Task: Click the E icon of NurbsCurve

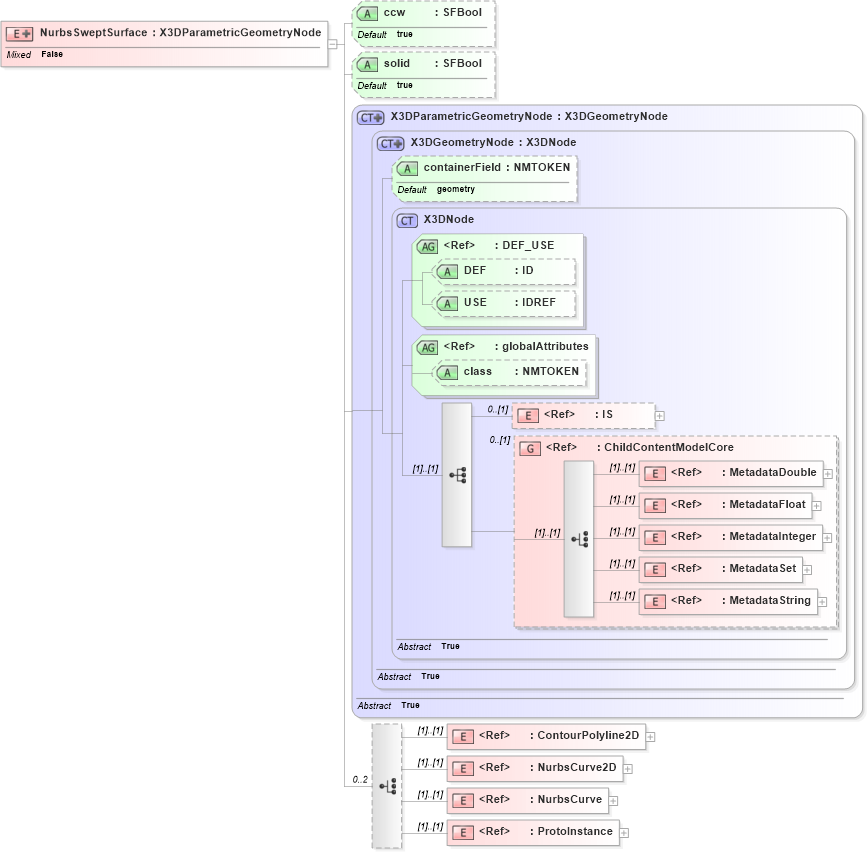Action: (x=463, y=801)
